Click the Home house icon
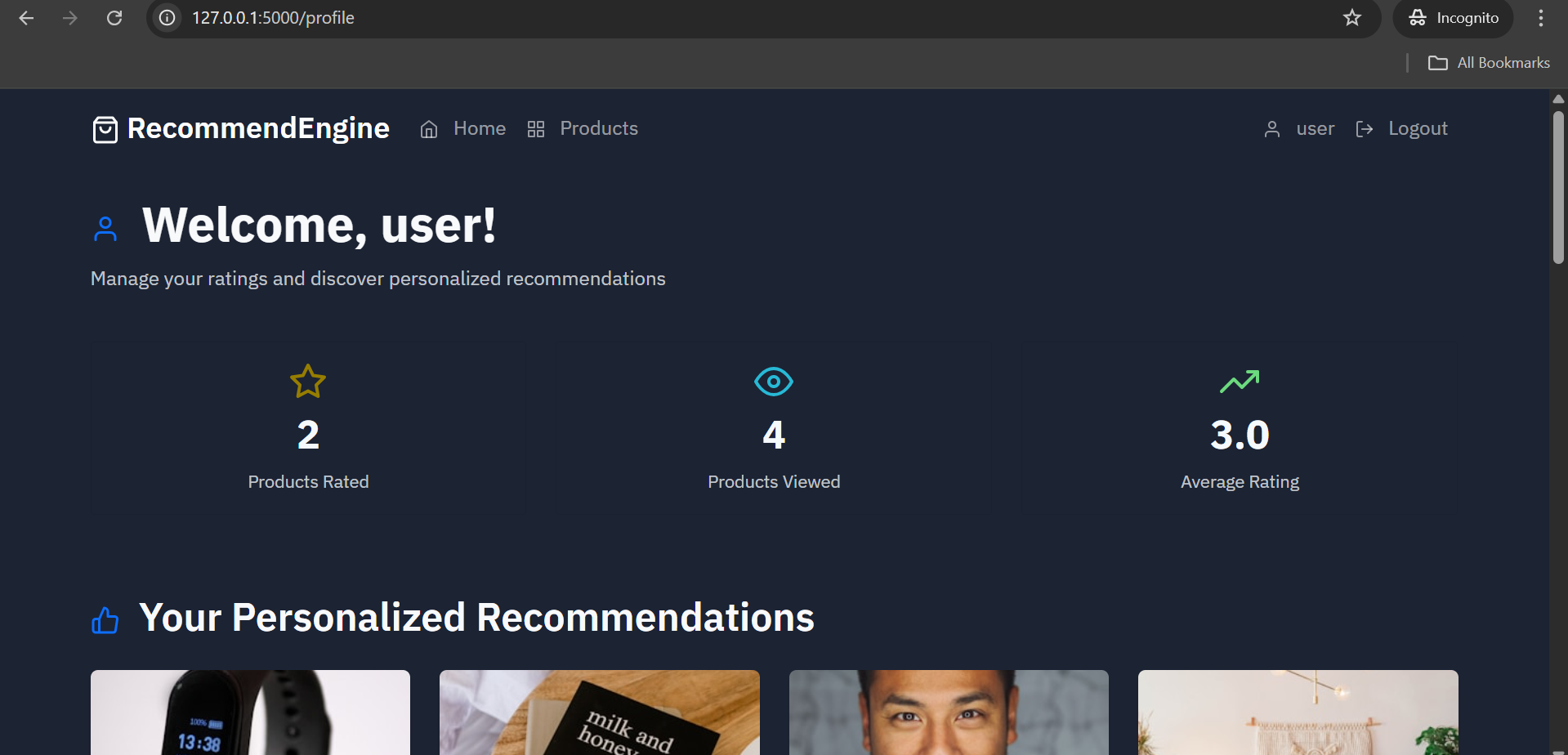The image size is (1568, 755). (x=429, y=129)
